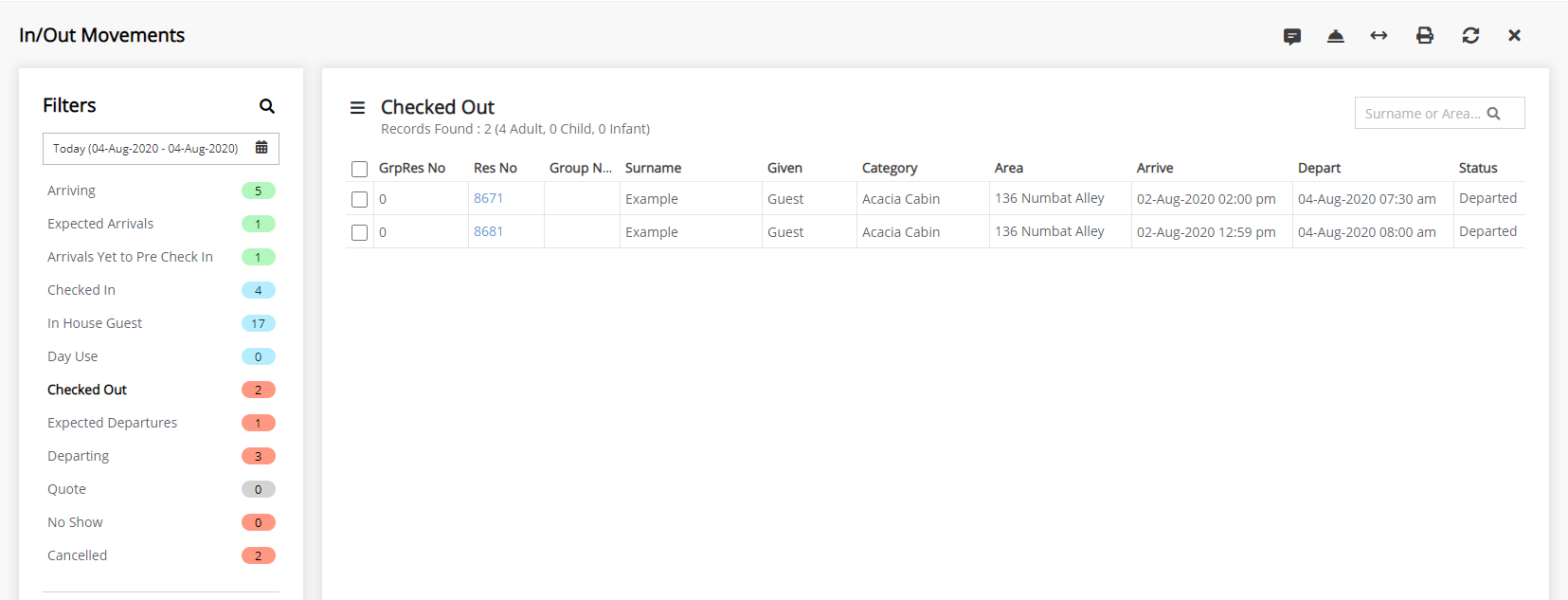Open reservation number 8671 link

[x=489, y=198]
